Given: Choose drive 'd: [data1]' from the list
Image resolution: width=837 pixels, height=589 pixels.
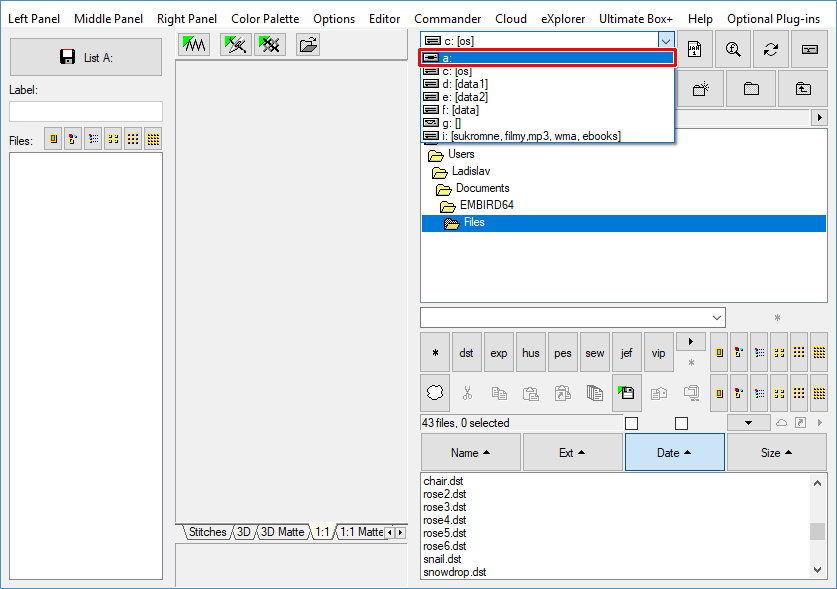Looking at the screenshot, I should click(548, 84).
